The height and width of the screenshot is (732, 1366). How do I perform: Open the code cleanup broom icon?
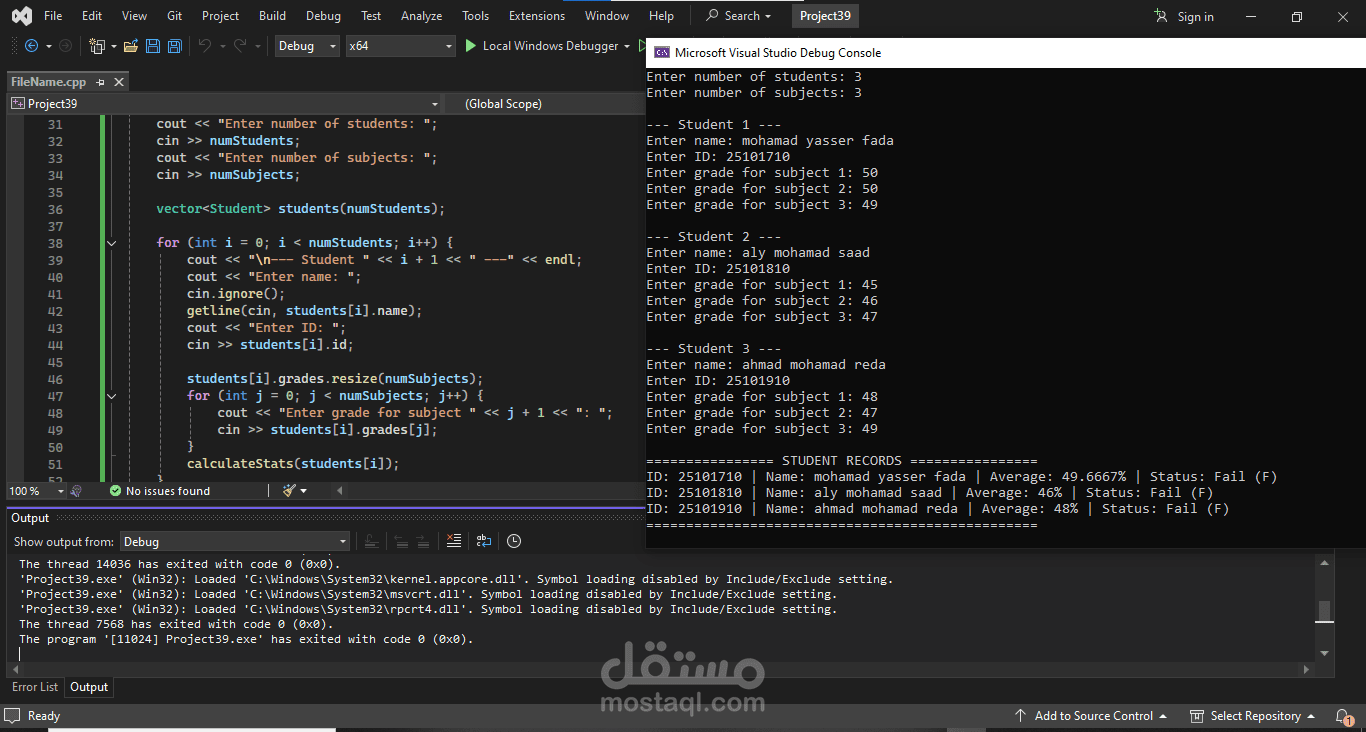point(289,491)
